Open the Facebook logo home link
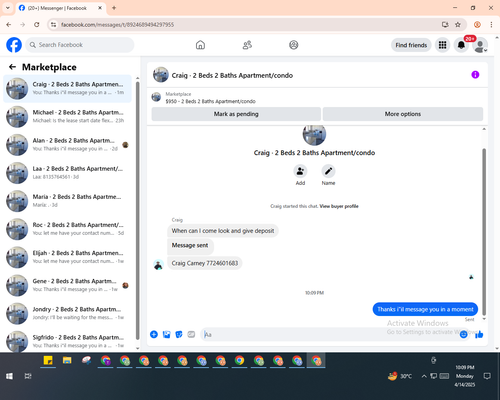The image size is (500, 400). pyautogui.click(x=14, y=45)
